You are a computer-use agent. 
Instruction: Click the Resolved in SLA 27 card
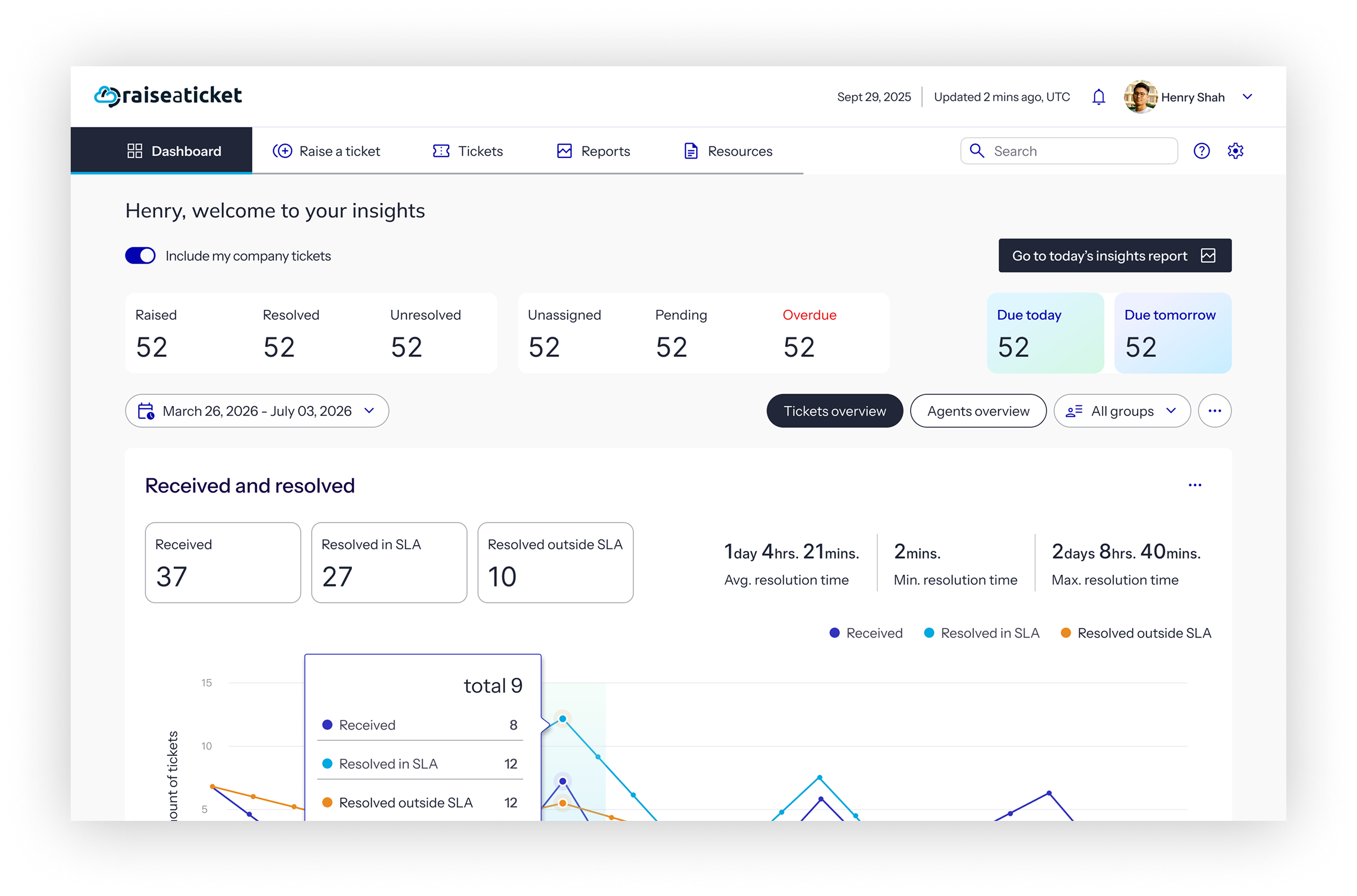click(x=390, y=562)
